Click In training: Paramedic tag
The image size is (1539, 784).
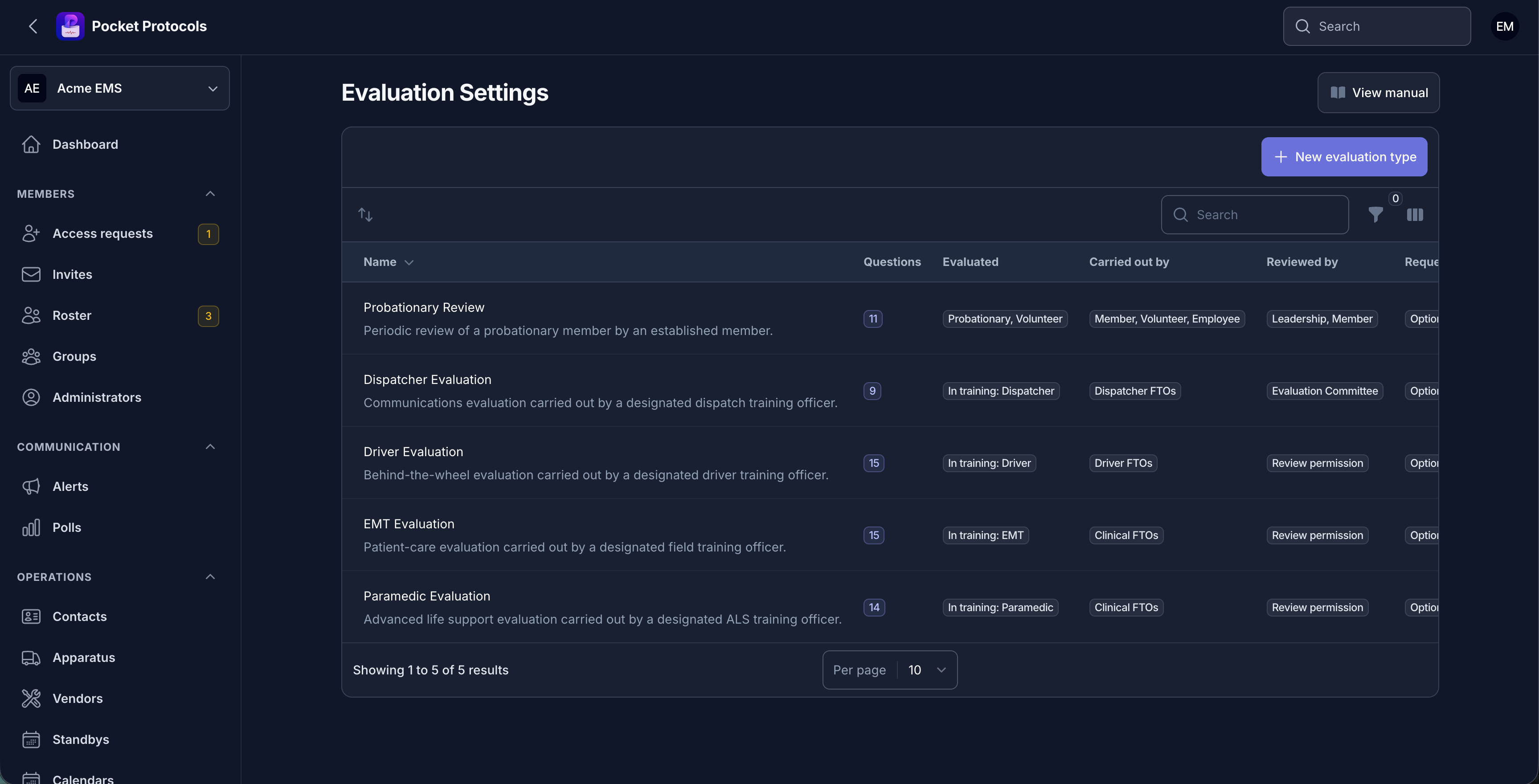tap(1000, 607)
